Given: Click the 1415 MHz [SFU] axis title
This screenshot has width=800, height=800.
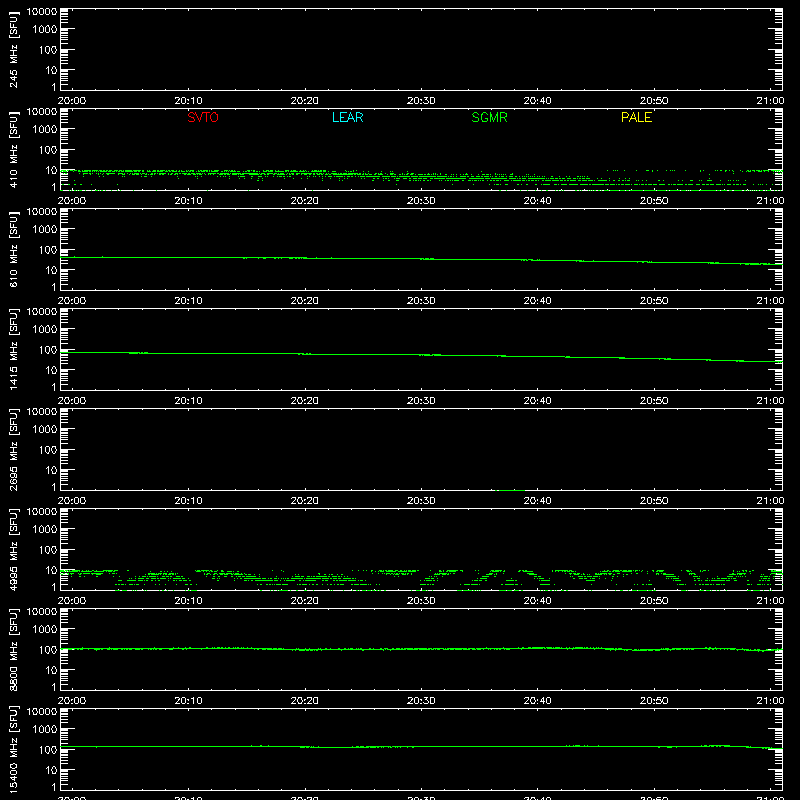Looking at the screenshot, I should (x=13, y=349).
